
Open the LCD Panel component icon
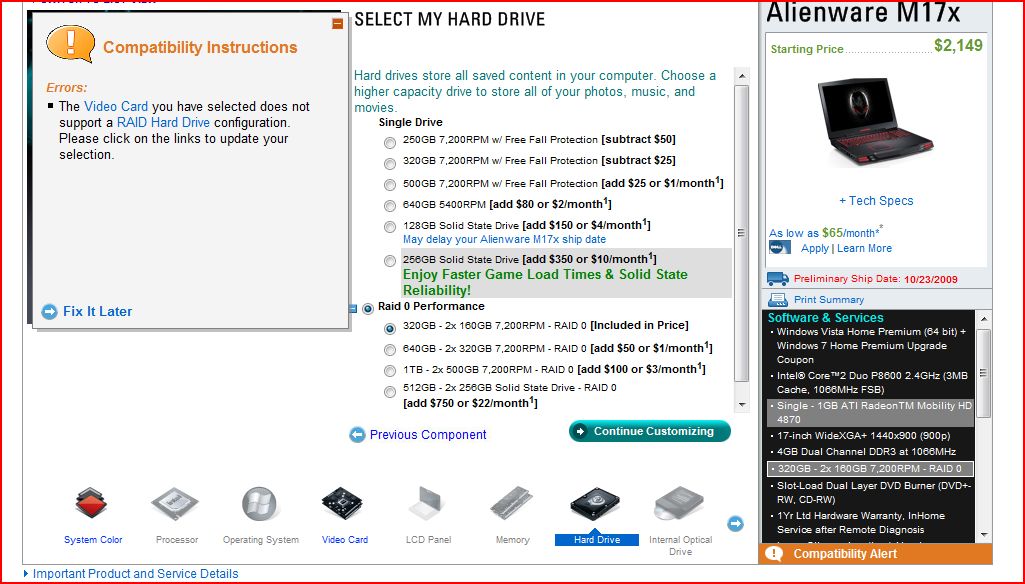click(426, 503)
